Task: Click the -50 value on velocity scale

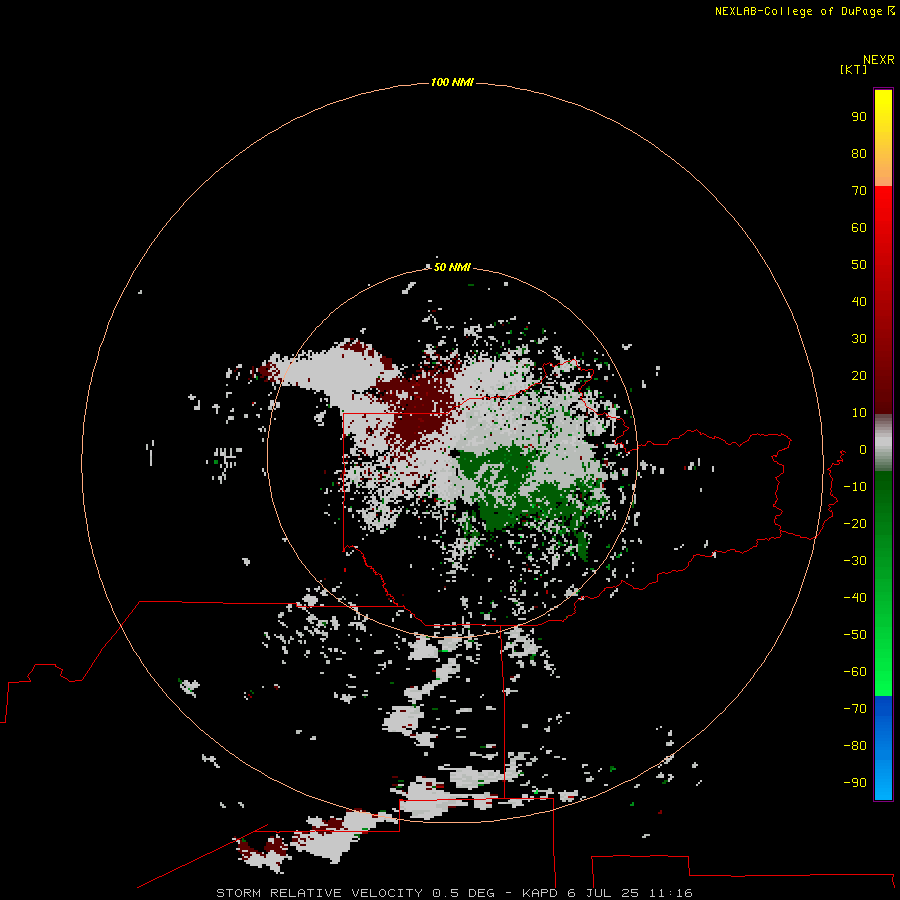Action: (855, 635)
